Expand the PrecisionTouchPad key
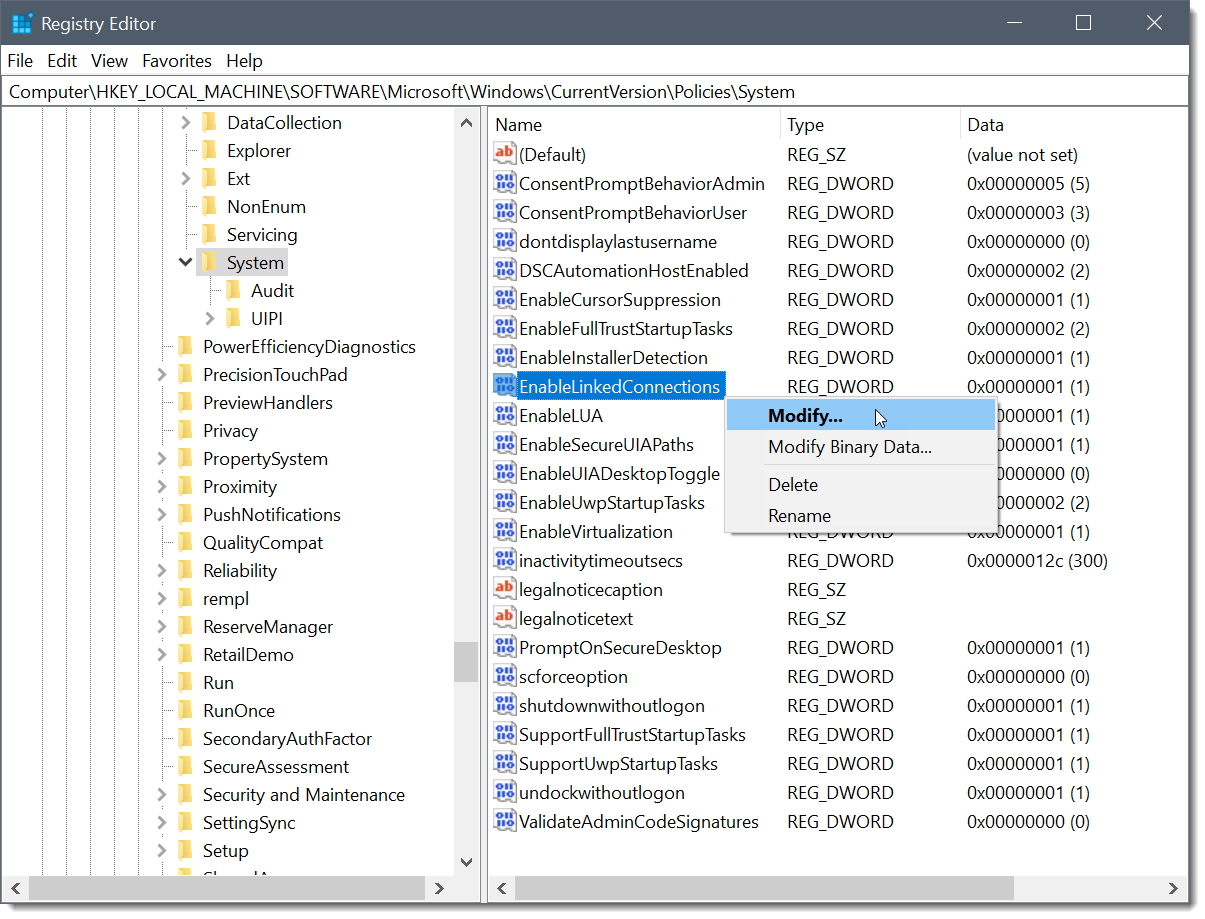1205x919 pixels. tap(161, 374)
